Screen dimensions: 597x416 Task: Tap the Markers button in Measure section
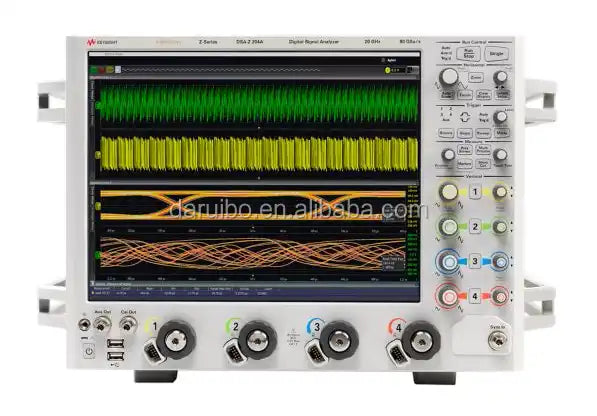coord(464,164)
